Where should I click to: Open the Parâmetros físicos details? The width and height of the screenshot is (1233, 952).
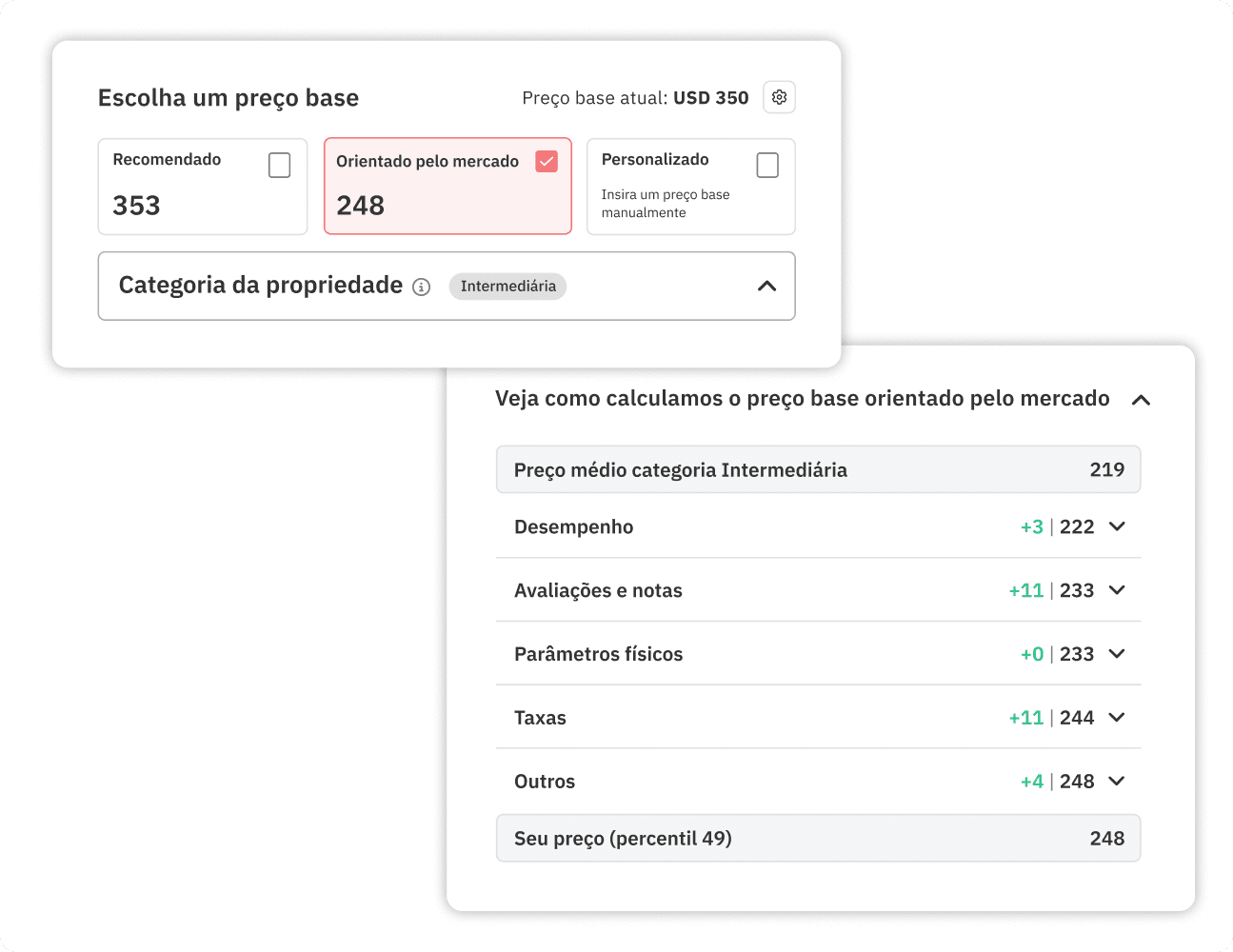[x=1116, y=654]
